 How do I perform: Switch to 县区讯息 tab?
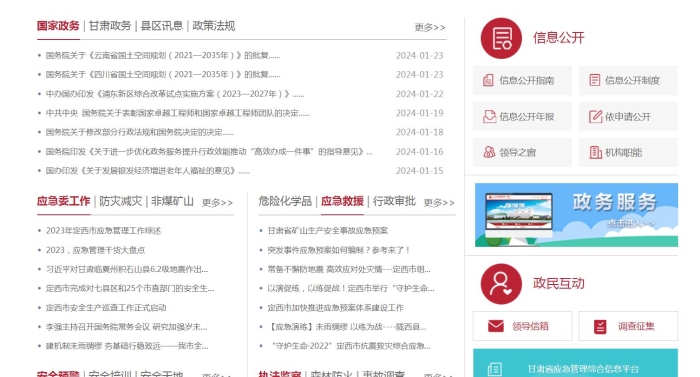tap(162, 26)
